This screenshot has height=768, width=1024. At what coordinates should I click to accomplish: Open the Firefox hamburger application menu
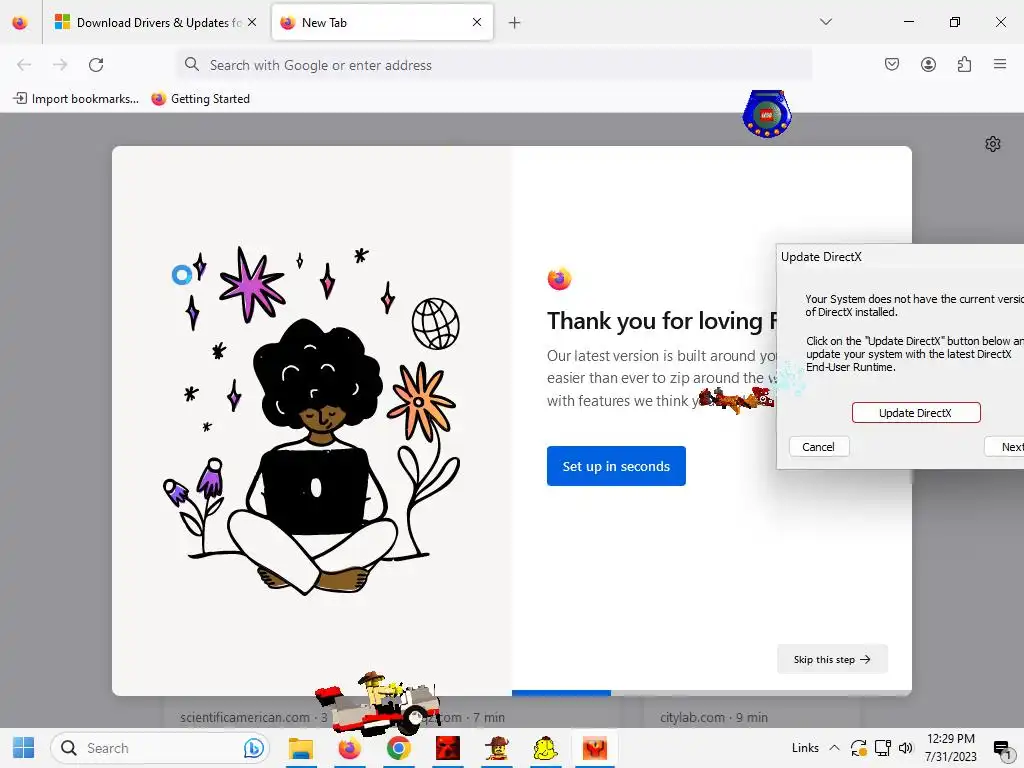(x=1000, y=64)
